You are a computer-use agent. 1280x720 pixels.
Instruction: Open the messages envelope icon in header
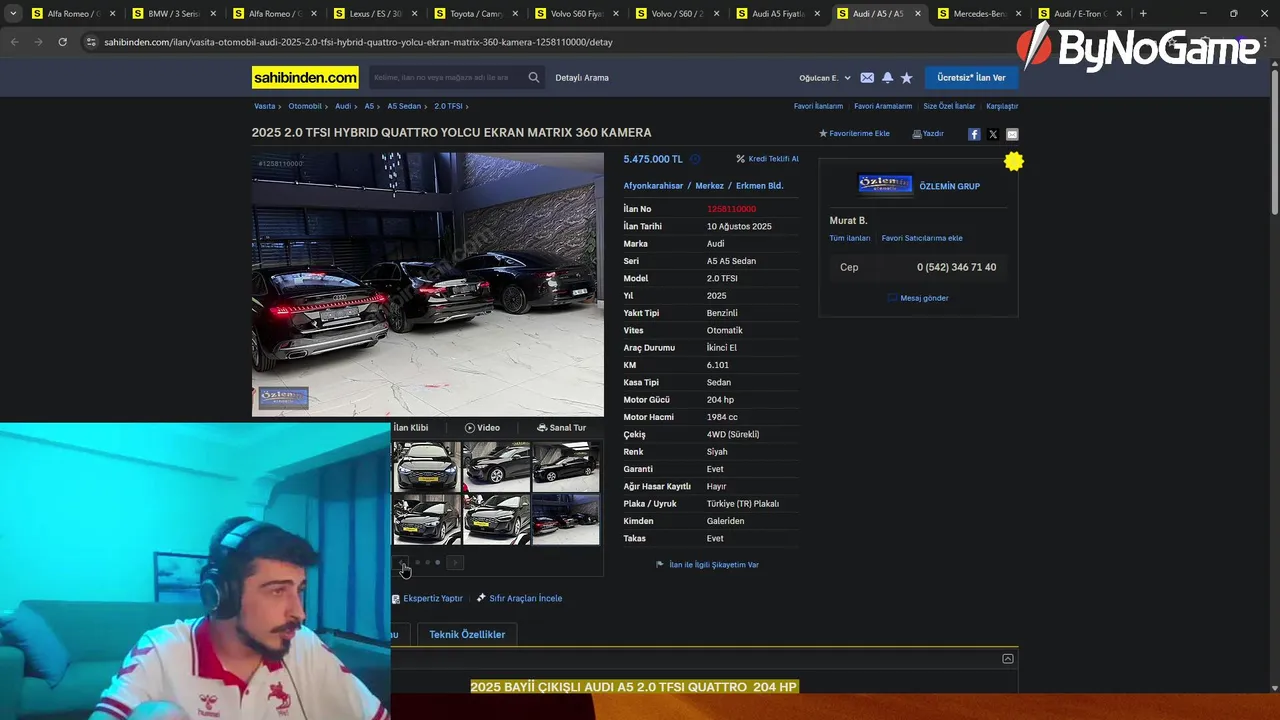(x=867, y=77)
